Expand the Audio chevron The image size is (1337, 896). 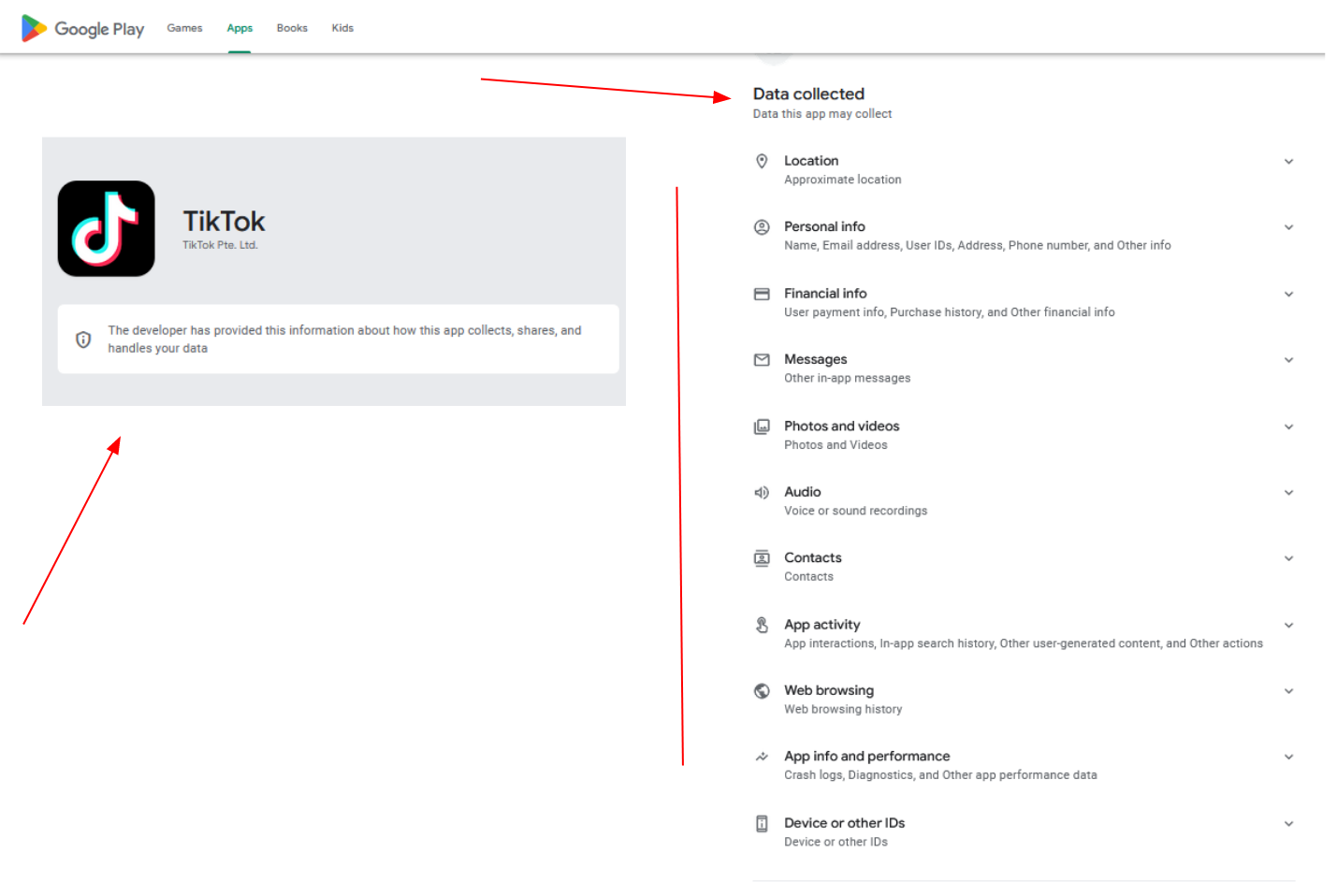click(x=1288, y=493)
